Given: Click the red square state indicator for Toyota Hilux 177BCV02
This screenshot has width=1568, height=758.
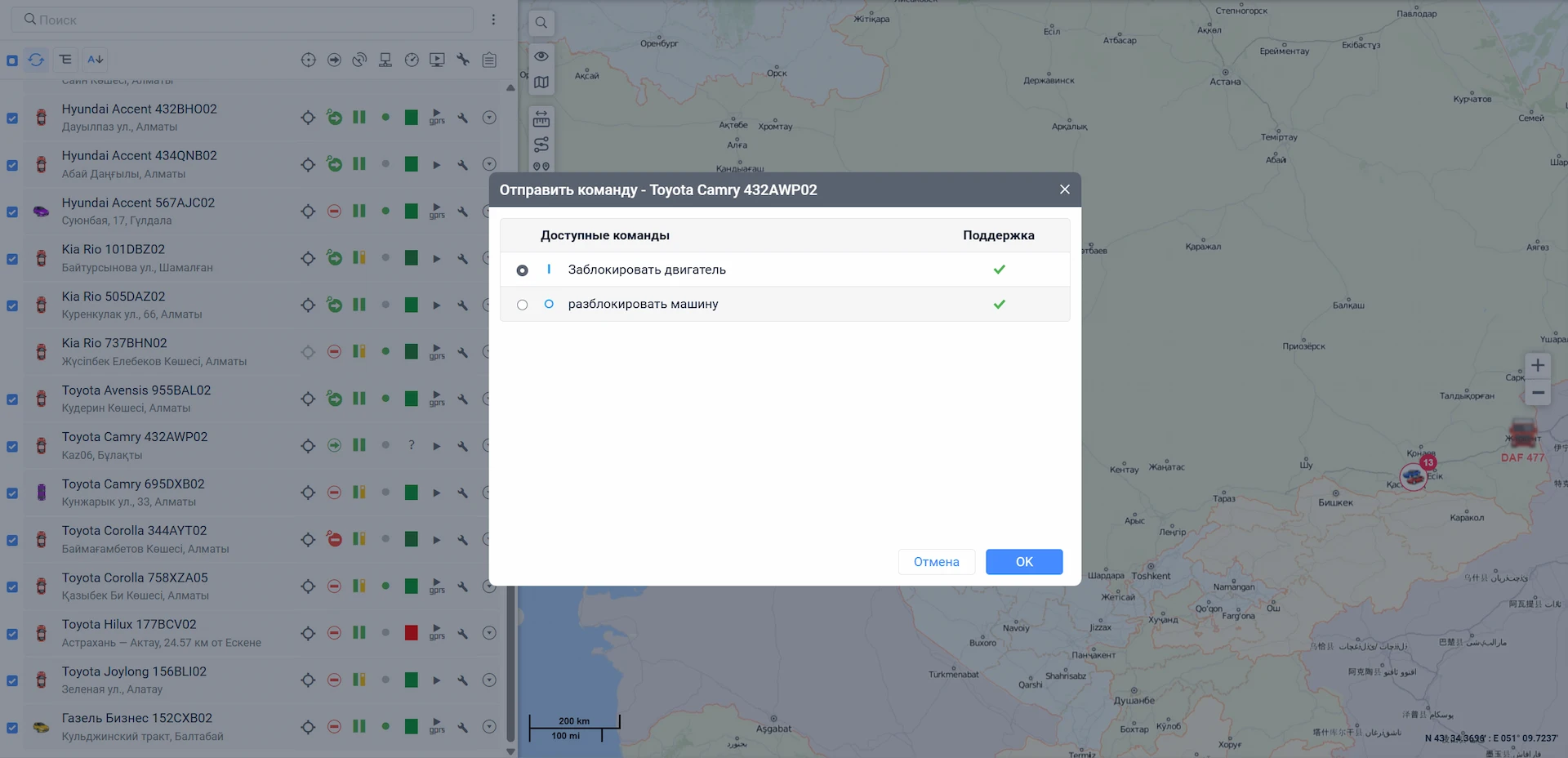Looking at the screenshot, I should coord(412,633).
